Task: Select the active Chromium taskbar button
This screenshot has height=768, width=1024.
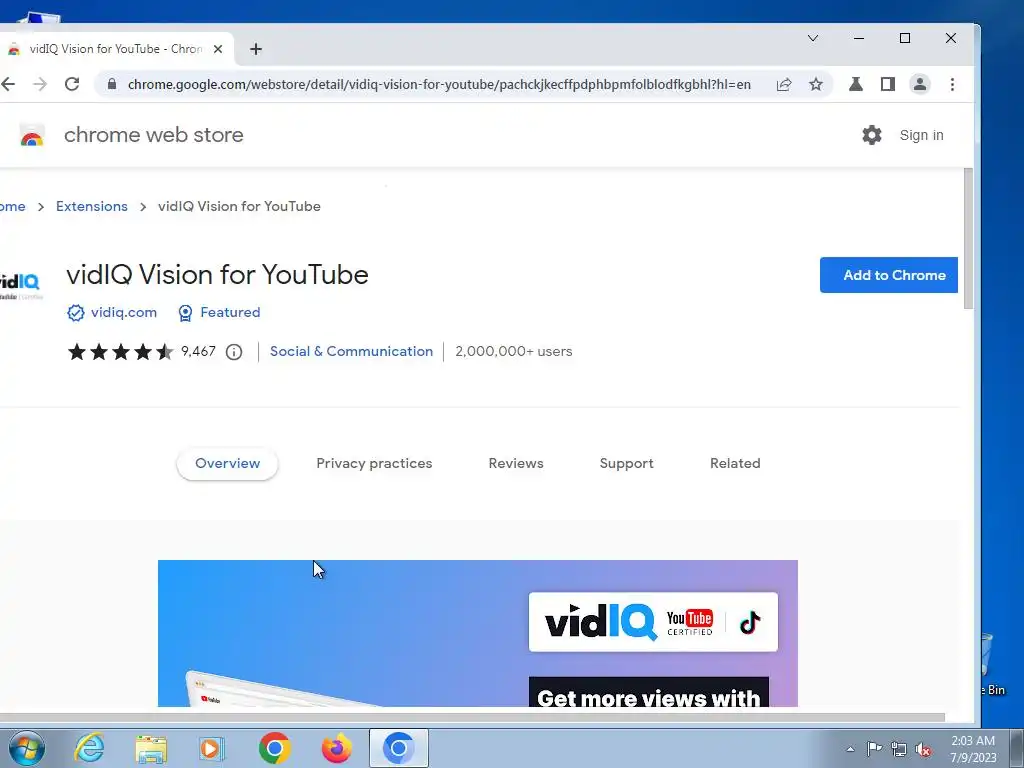Action: pos(399,748)
